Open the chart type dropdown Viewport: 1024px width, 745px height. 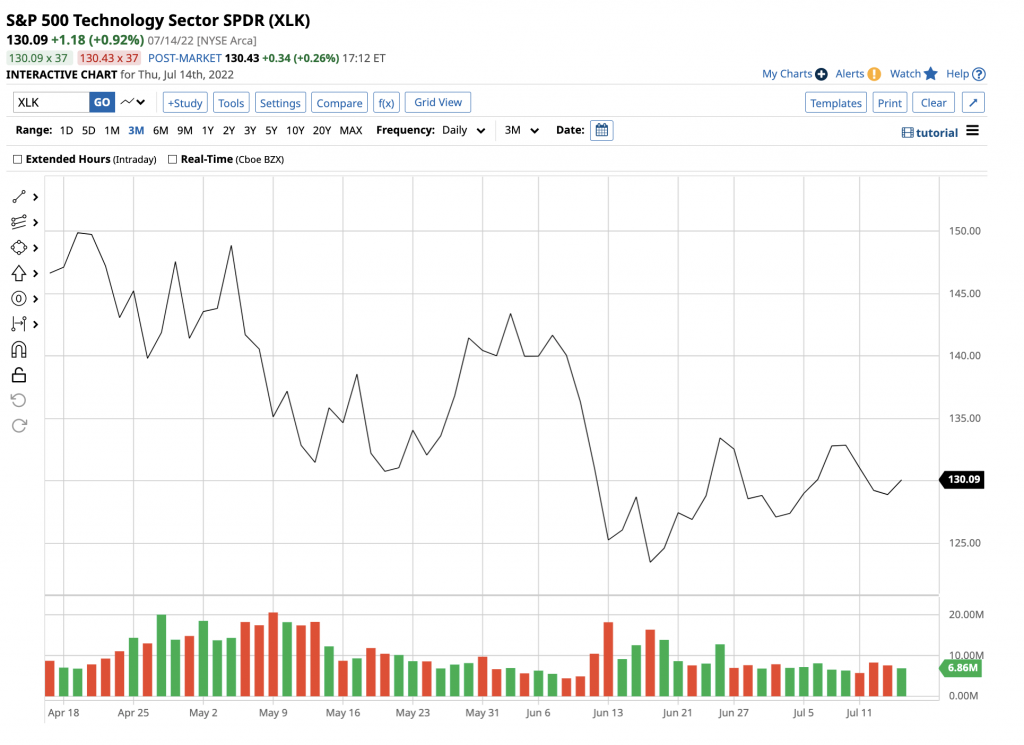click(x=133, y=102)
